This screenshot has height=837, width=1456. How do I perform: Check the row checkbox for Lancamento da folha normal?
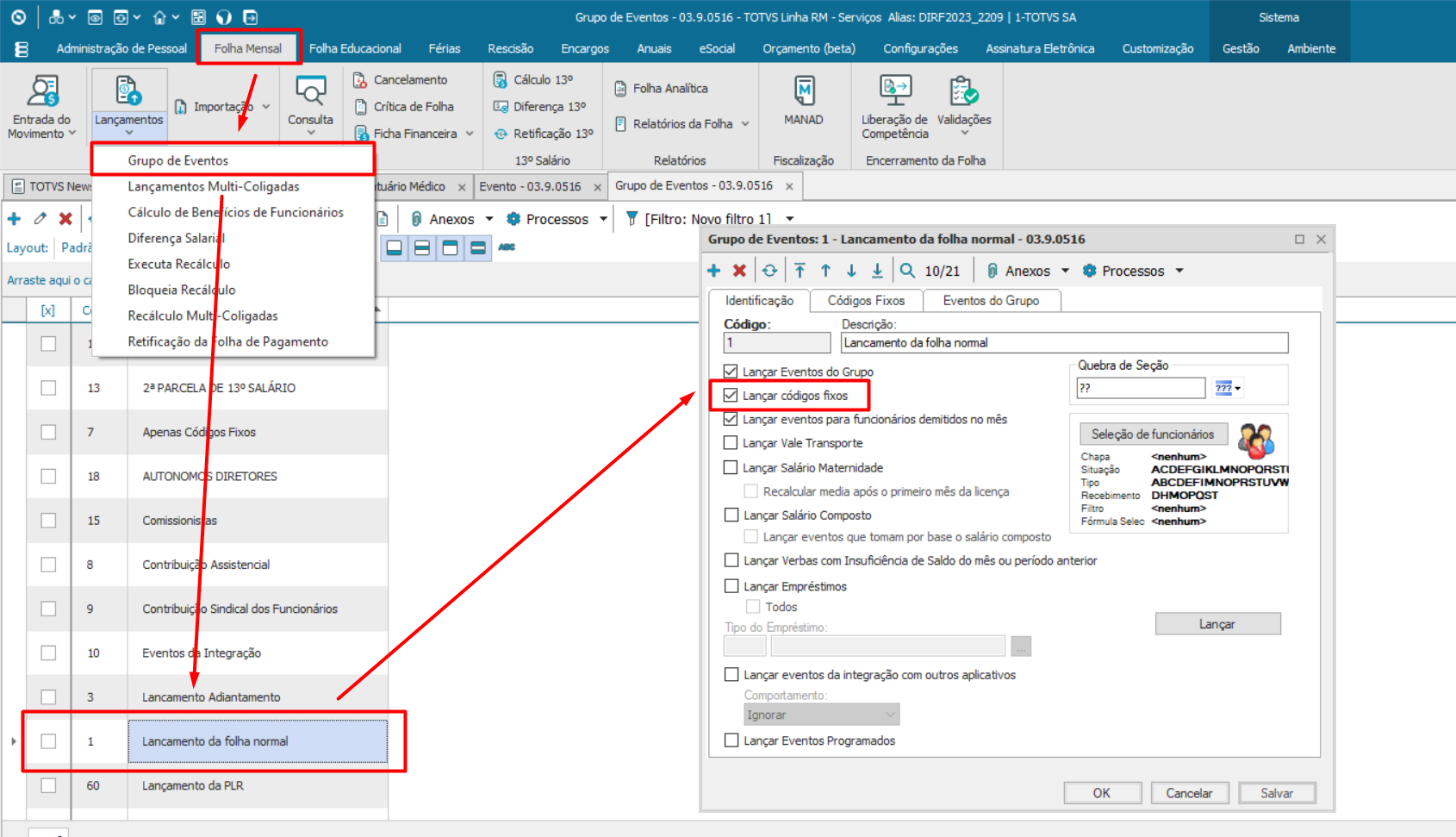click(49, 741)
